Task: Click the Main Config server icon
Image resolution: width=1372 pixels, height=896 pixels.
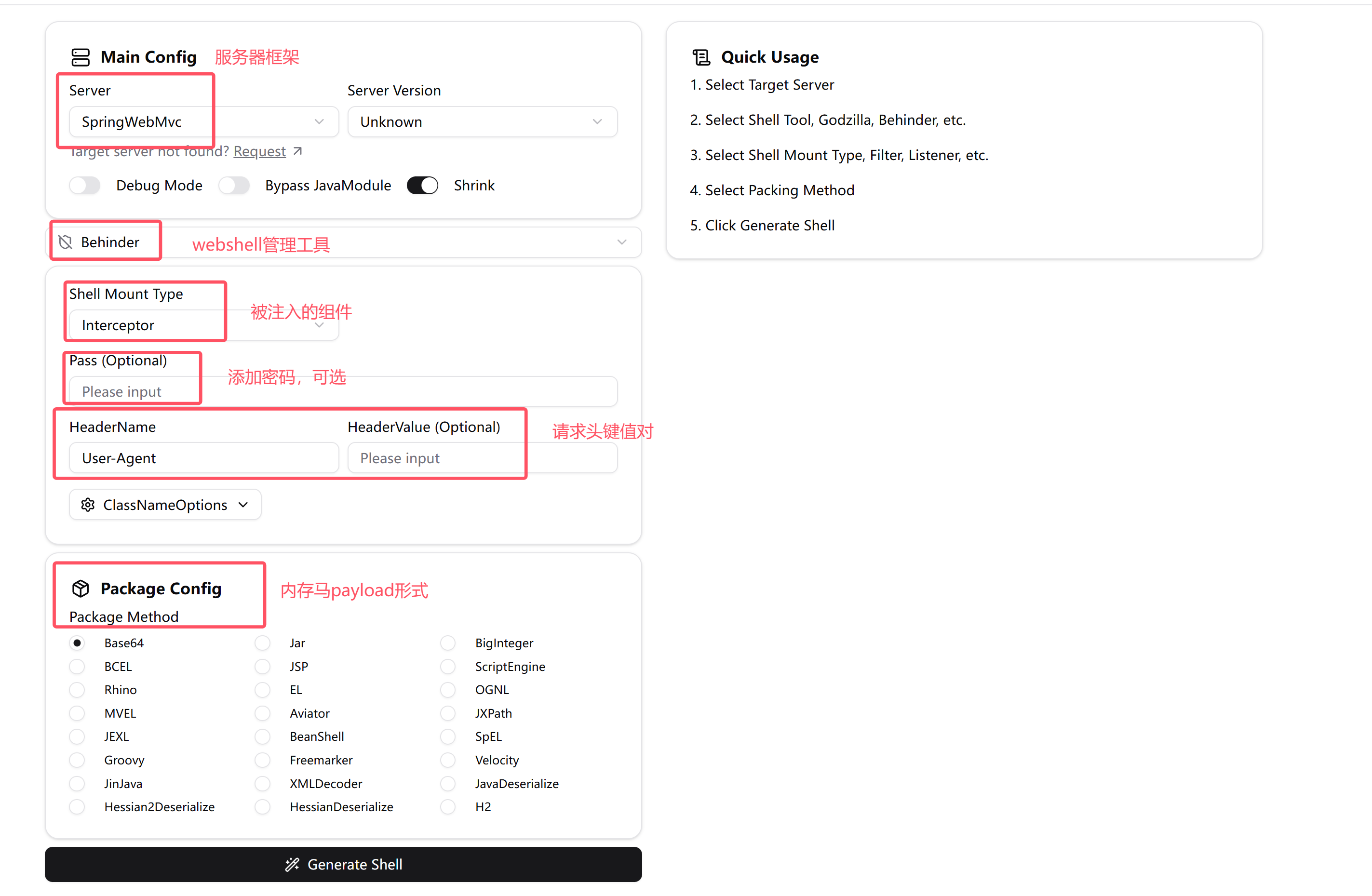Action: click(x=80, y=57)
